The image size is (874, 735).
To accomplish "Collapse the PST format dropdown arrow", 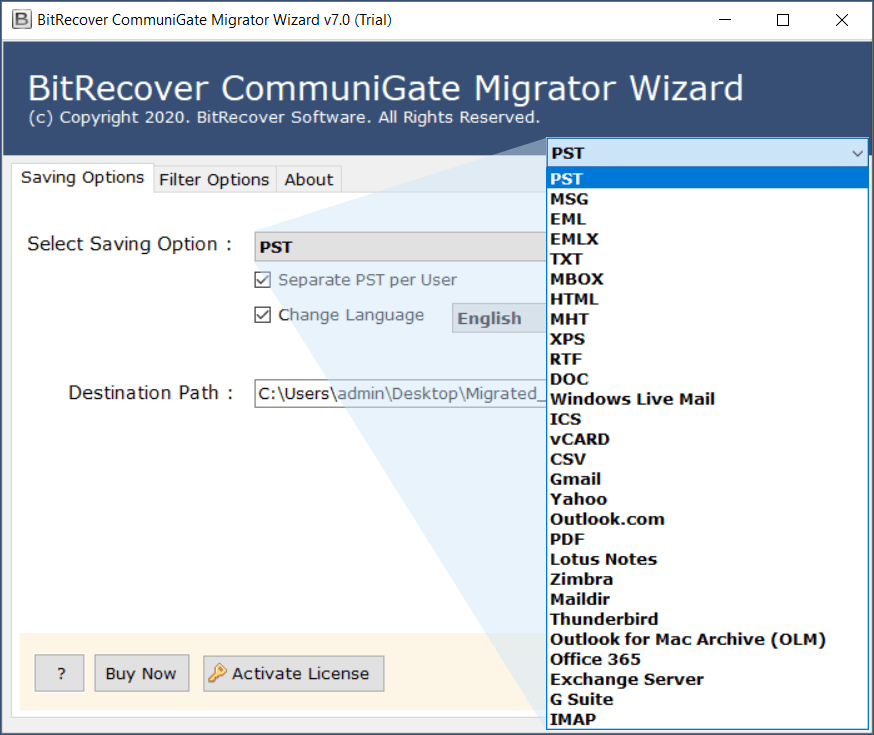I will [x=857, y=153].
